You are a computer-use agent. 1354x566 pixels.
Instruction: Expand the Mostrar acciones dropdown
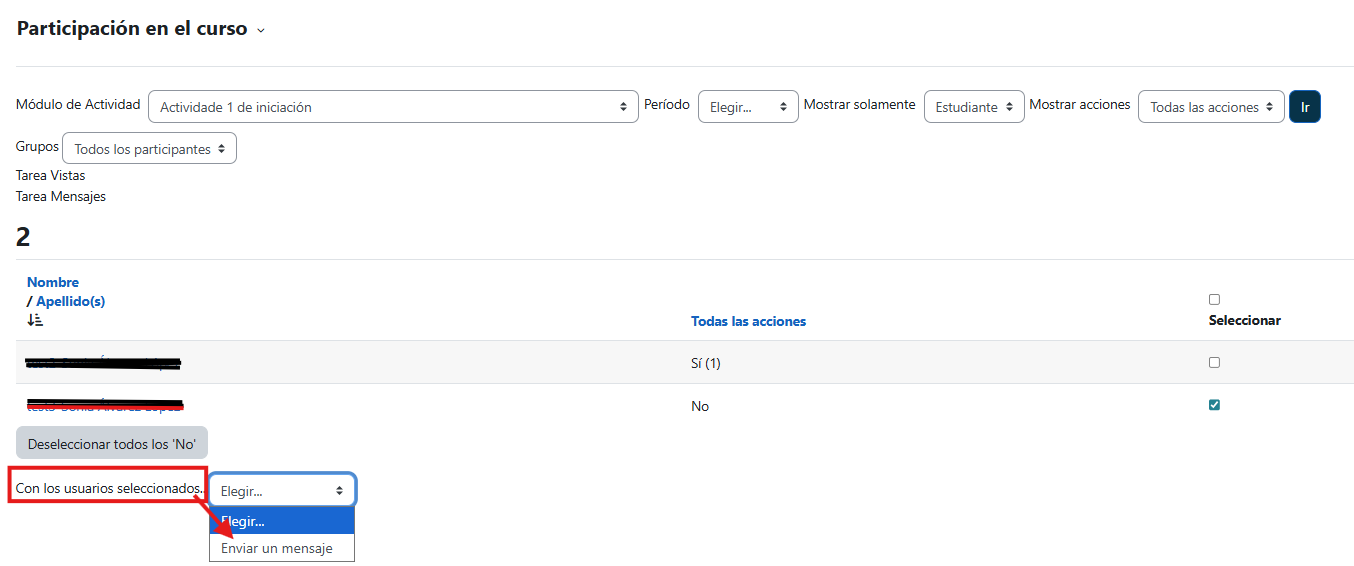1210,107
